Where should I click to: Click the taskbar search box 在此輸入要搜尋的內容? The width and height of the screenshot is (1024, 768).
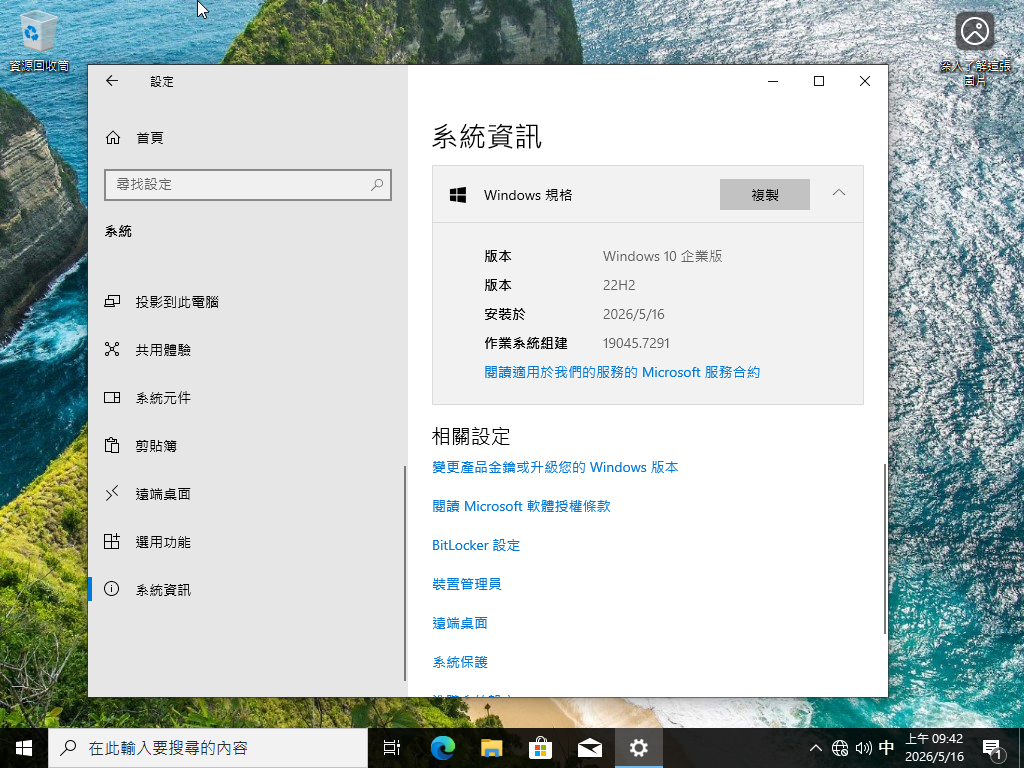[208, 748]
